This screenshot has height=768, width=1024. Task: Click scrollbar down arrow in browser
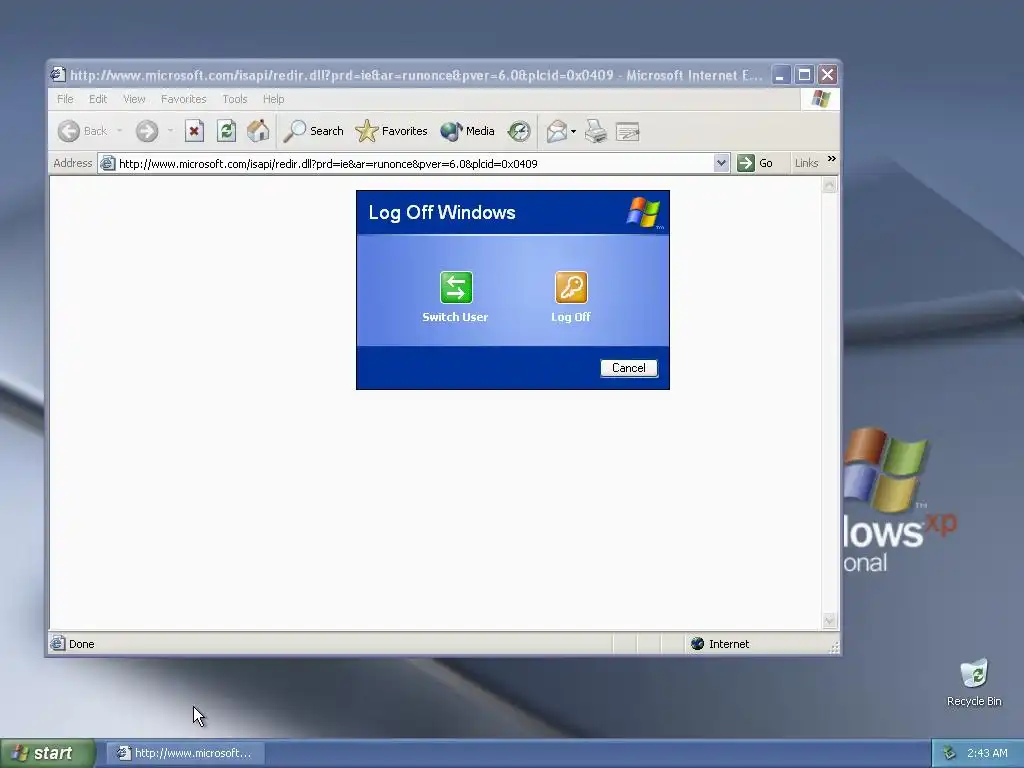coord(829,621)
